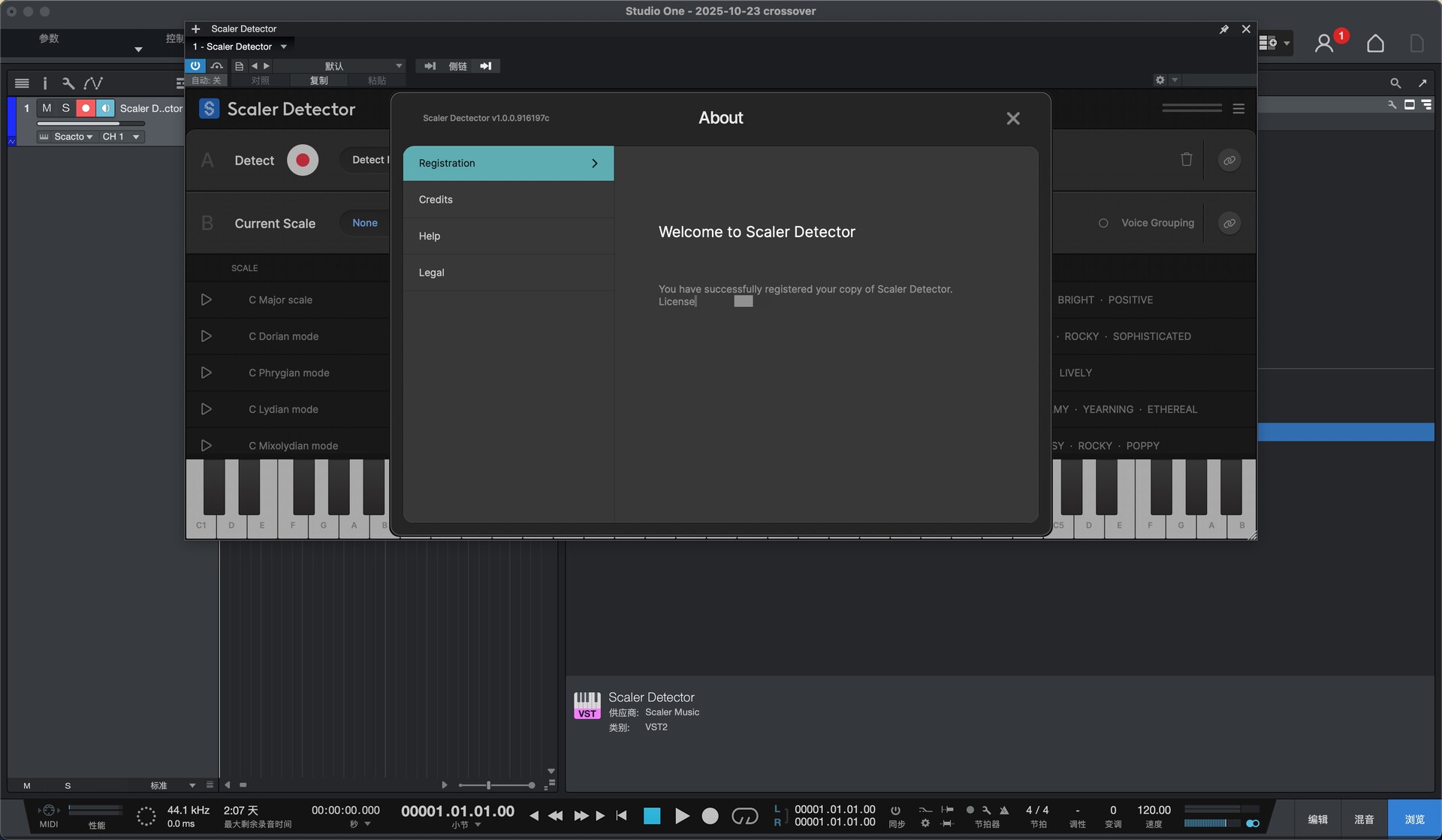Viewport: 1442px width, 840px height.
Task: Open the Scaler hamburger menu icon
Action: tap(1238, 109)
